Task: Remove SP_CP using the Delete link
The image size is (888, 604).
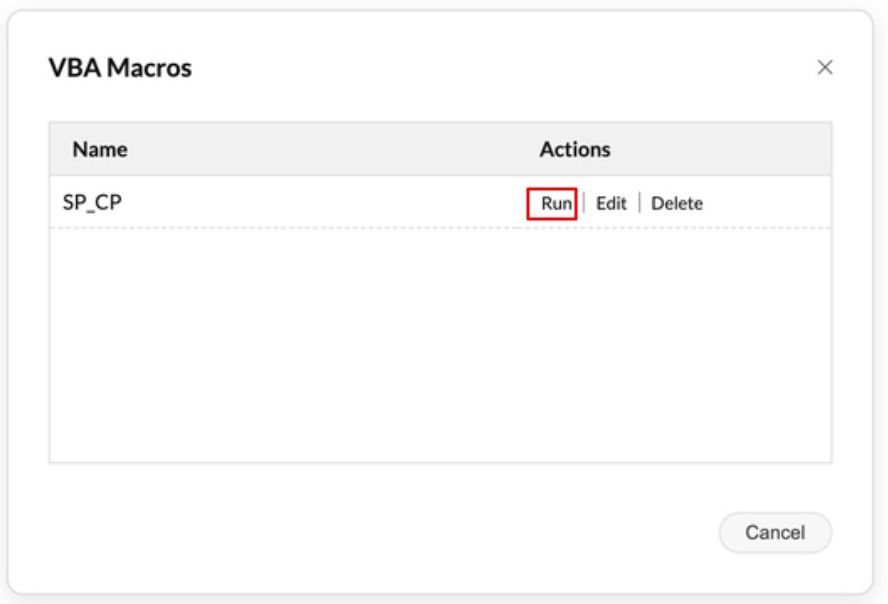Action: [x=677, y=204]
